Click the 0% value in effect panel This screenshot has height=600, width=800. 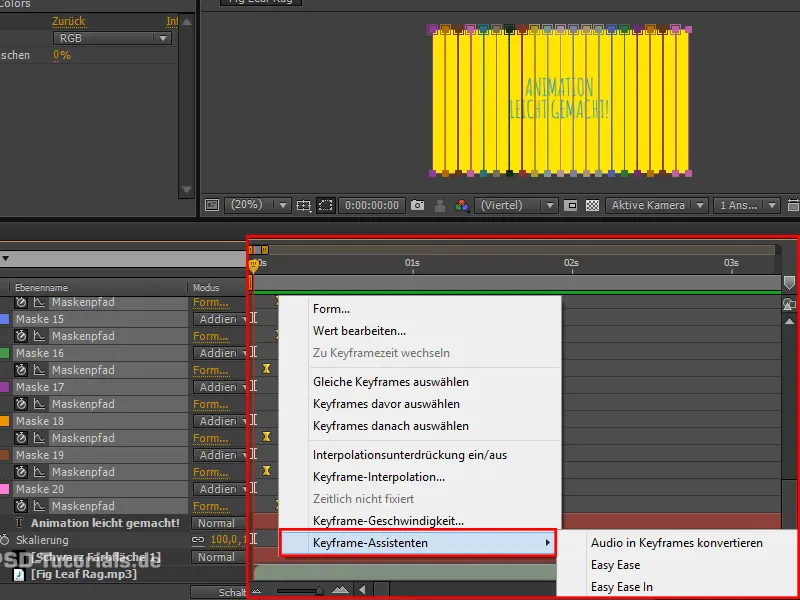coord(61,55)
